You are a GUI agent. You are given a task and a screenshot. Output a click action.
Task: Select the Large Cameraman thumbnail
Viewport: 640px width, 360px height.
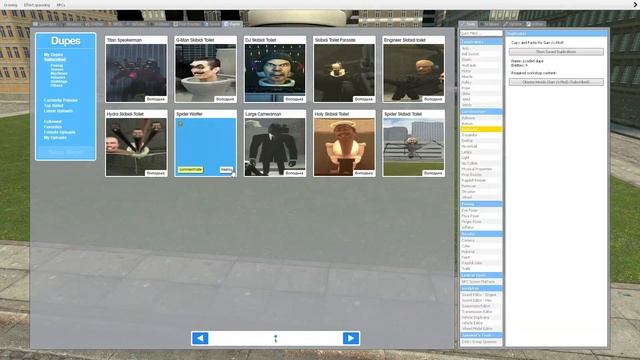point(275,147)
